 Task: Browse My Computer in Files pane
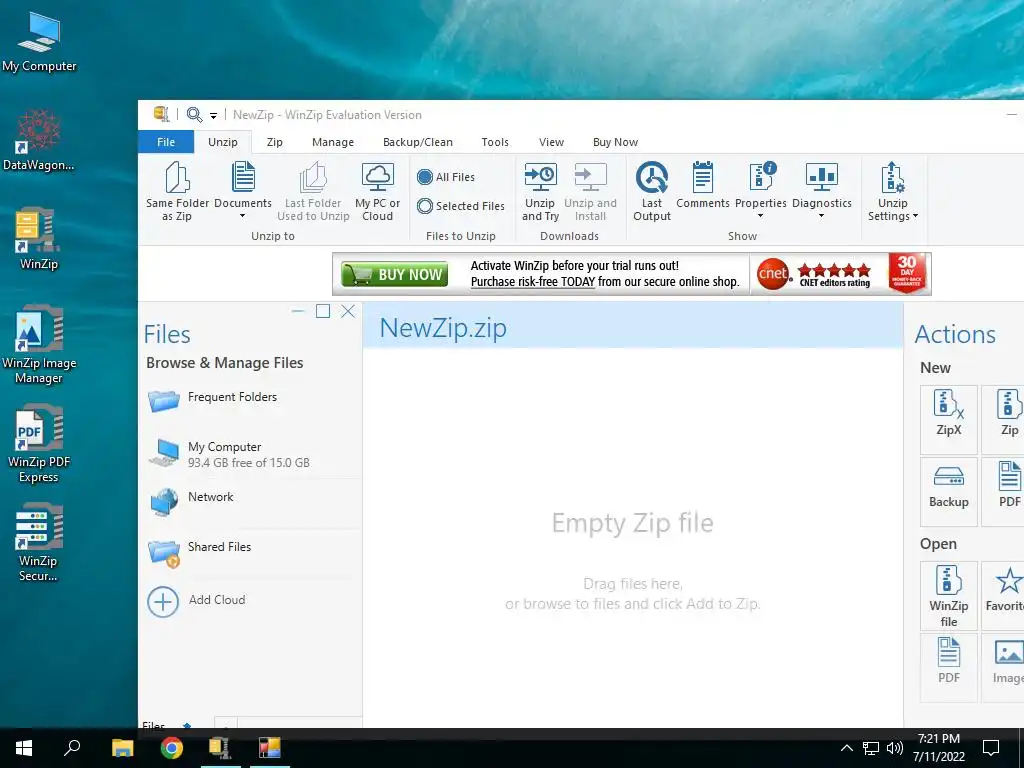click(x=253, y=454)
